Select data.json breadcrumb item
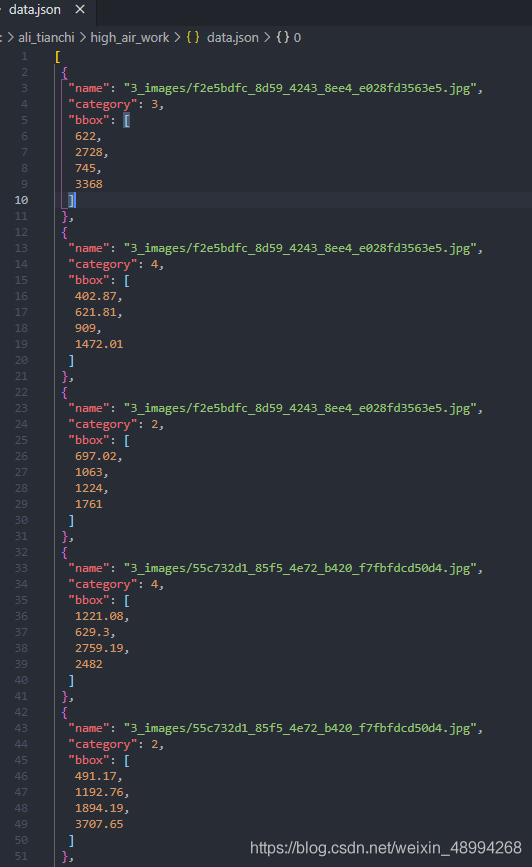 pos(232,38)
